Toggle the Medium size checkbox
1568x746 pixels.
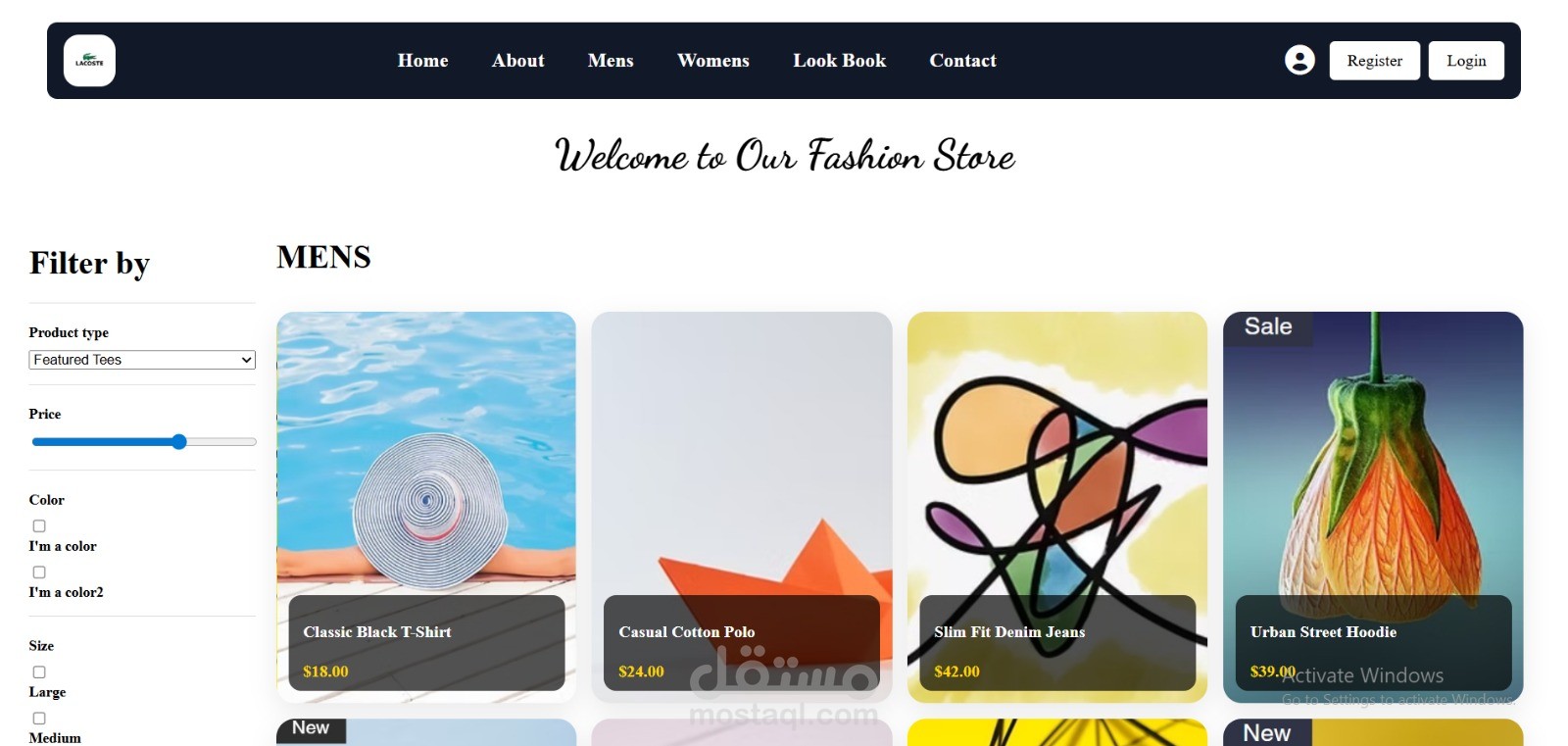tap(39, 719)
